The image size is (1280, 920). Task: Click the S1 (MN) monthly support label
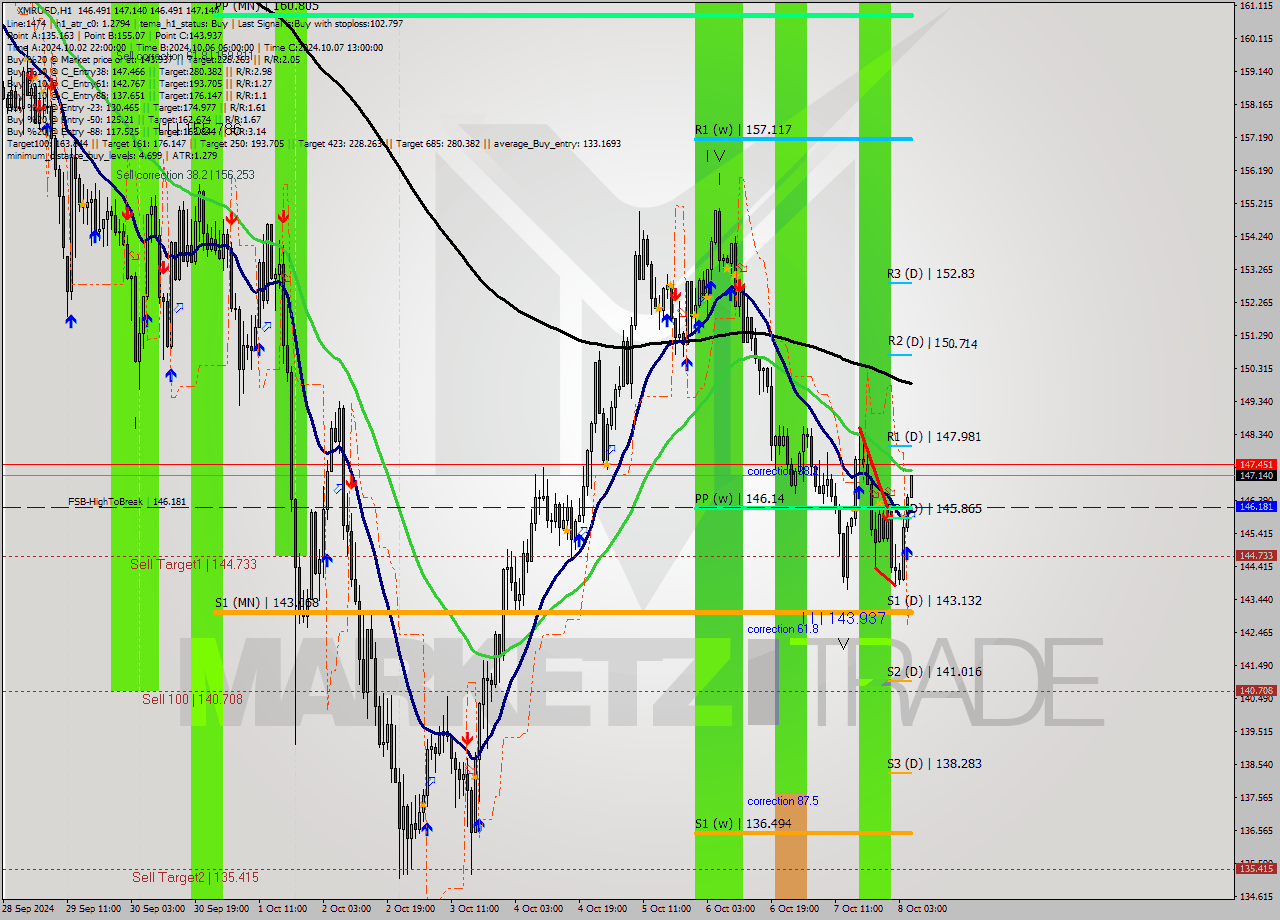click(x=266, y=603)
